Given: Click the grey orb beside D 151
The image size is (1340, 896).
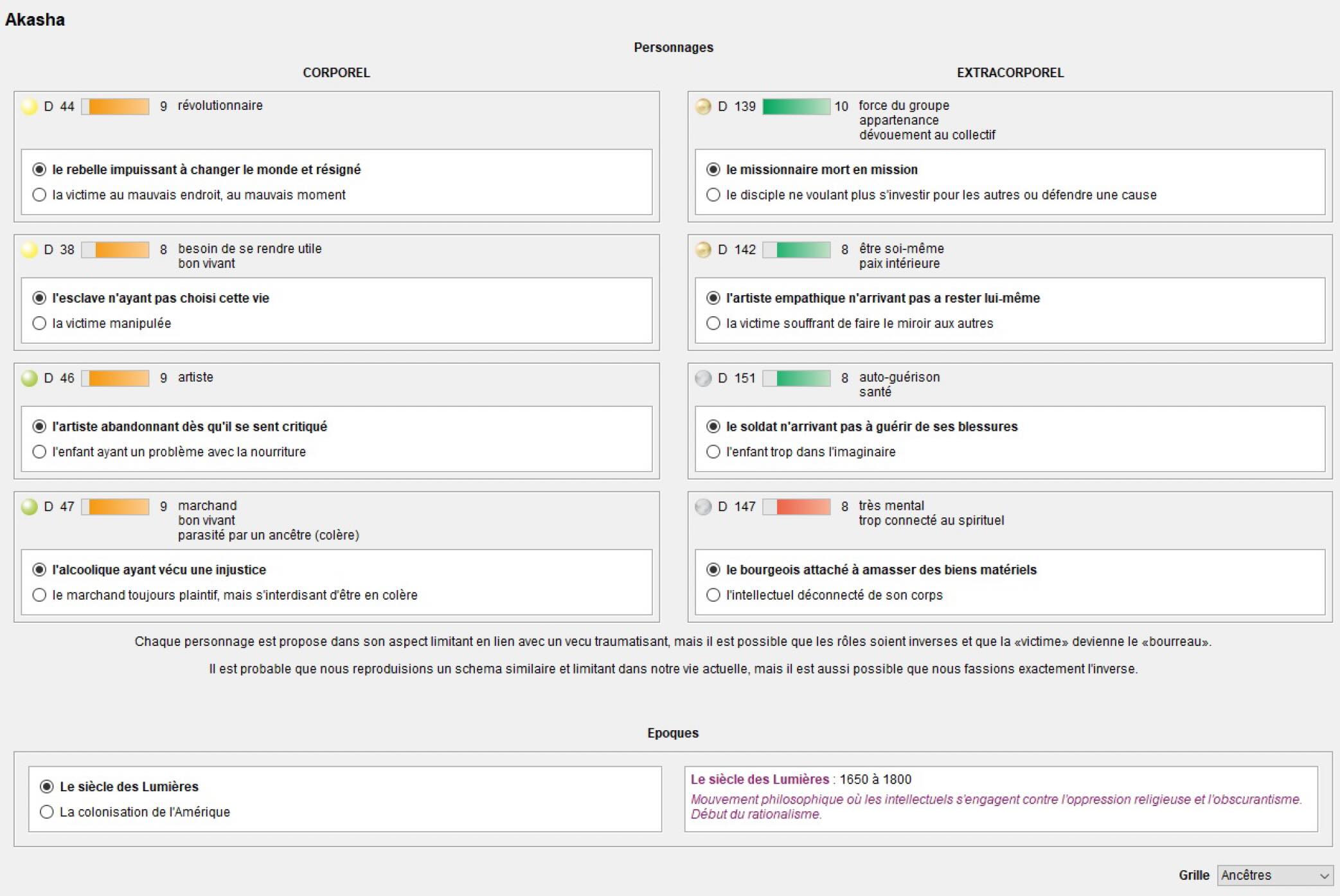Looking at the screenshot, I should 703,379.
